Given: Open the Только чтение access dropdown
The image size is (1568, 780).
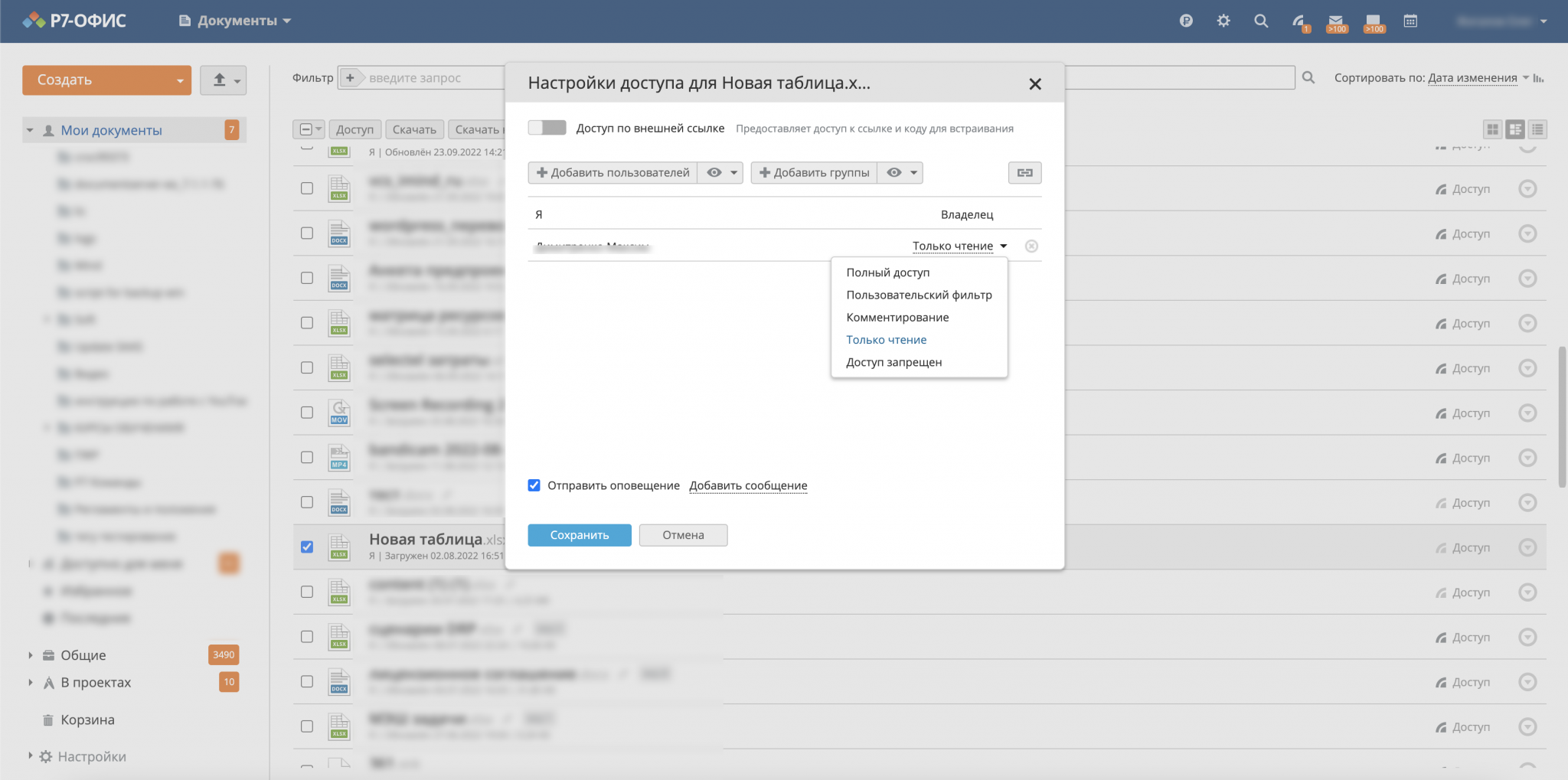Looking at the screenshot, I should tap(959, 246).
